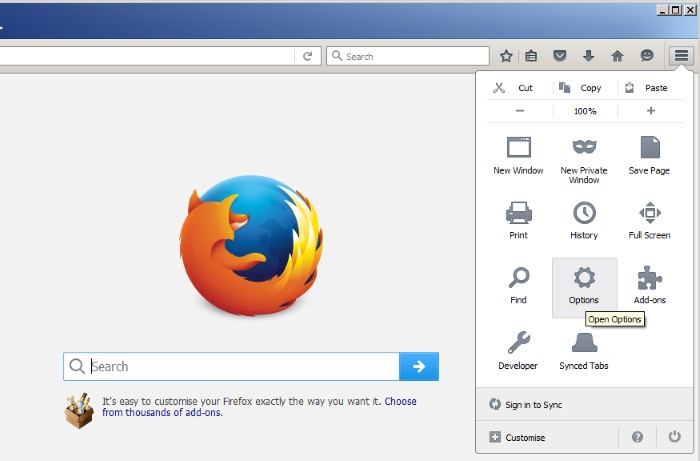Image resolution: width=700 pixels, height=461 pixels.
Task: Open help question mark icon
Action: [637, 437]
